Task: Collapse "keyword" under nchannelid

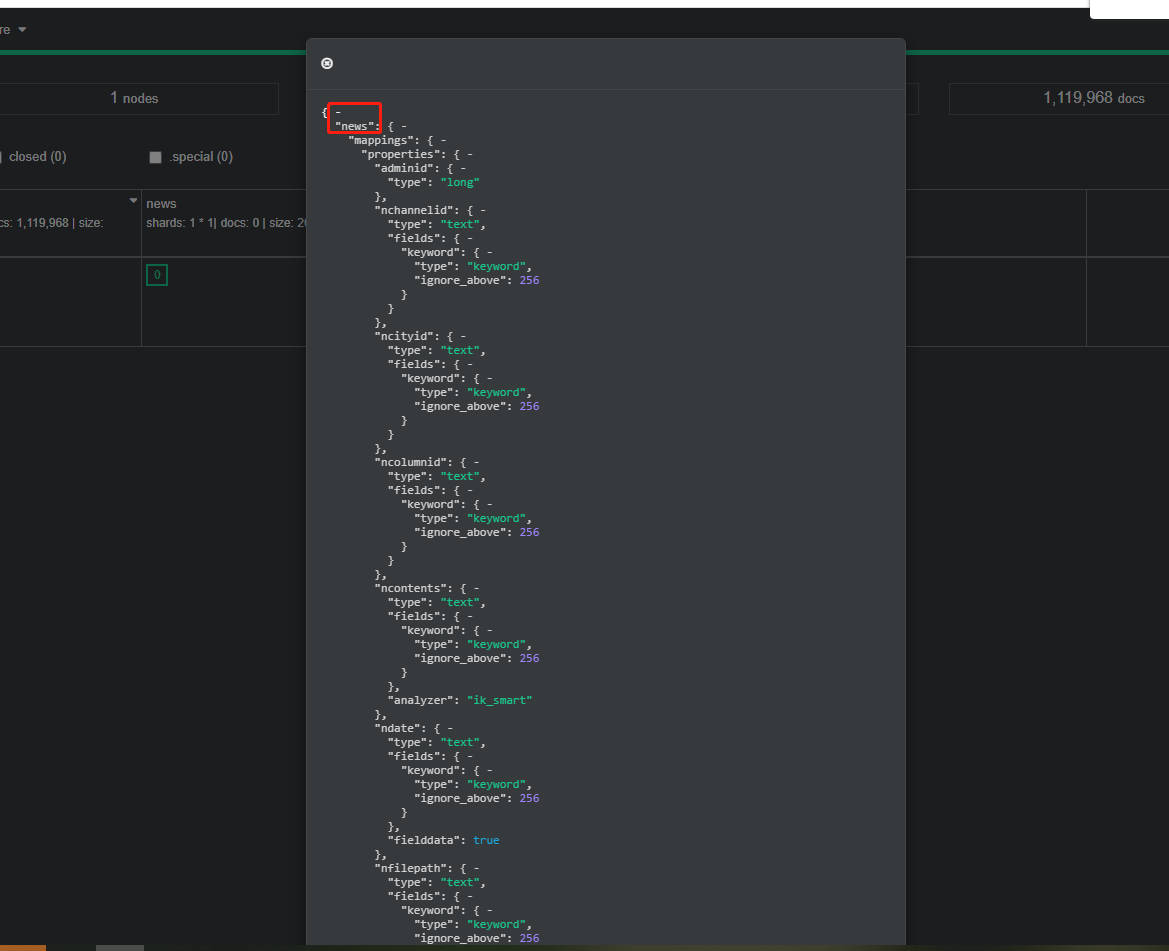Action: click(489, 252)
